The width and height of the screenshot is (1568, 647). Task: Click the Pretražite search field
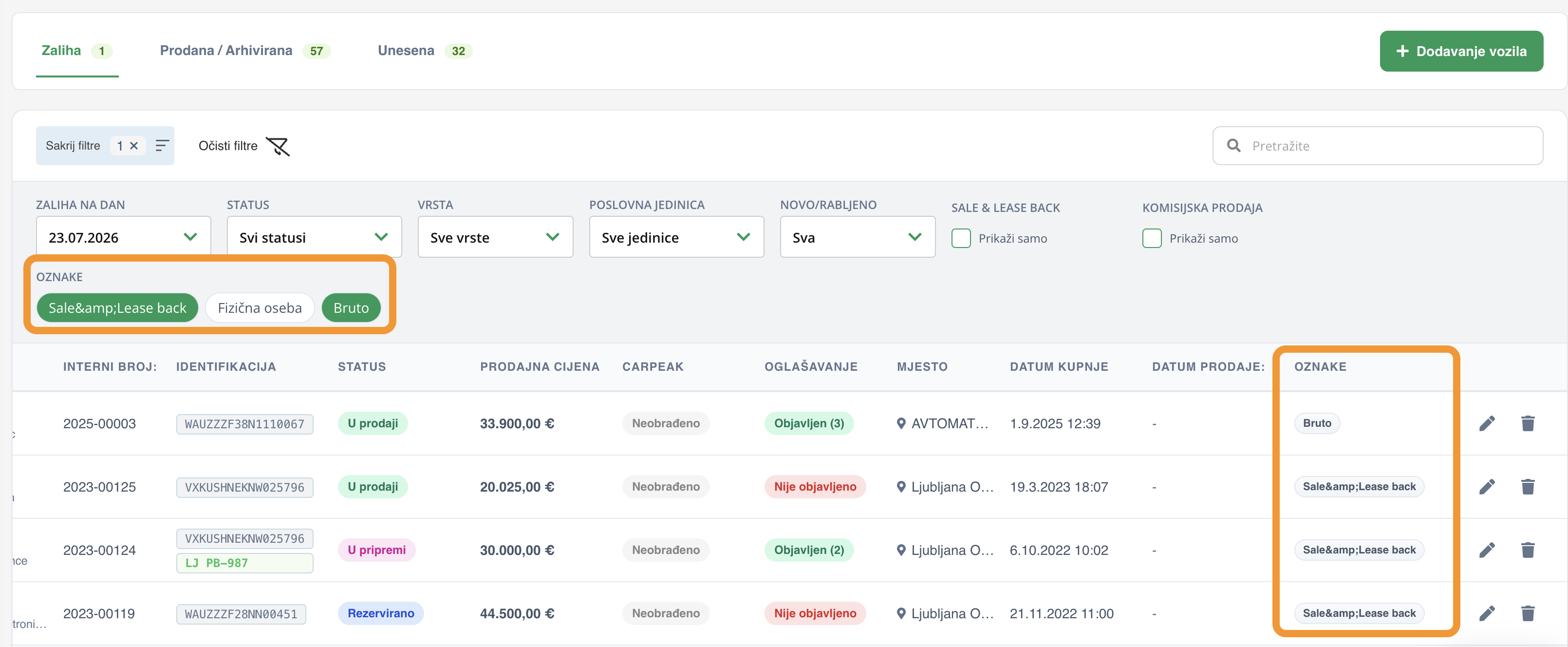tap(1377, 146)
